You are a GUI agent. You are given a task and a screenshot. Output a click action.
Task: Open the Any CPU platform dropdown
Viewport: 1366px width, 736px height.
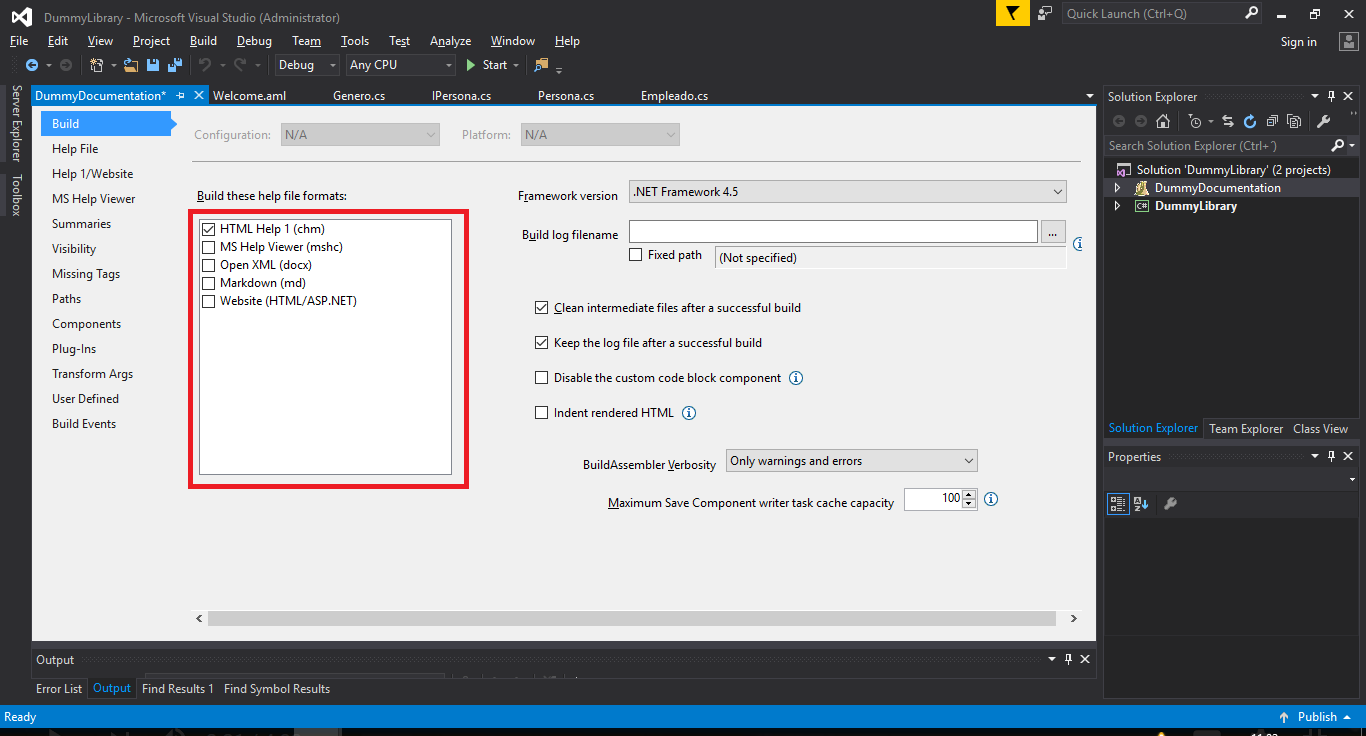pos(400,65)
